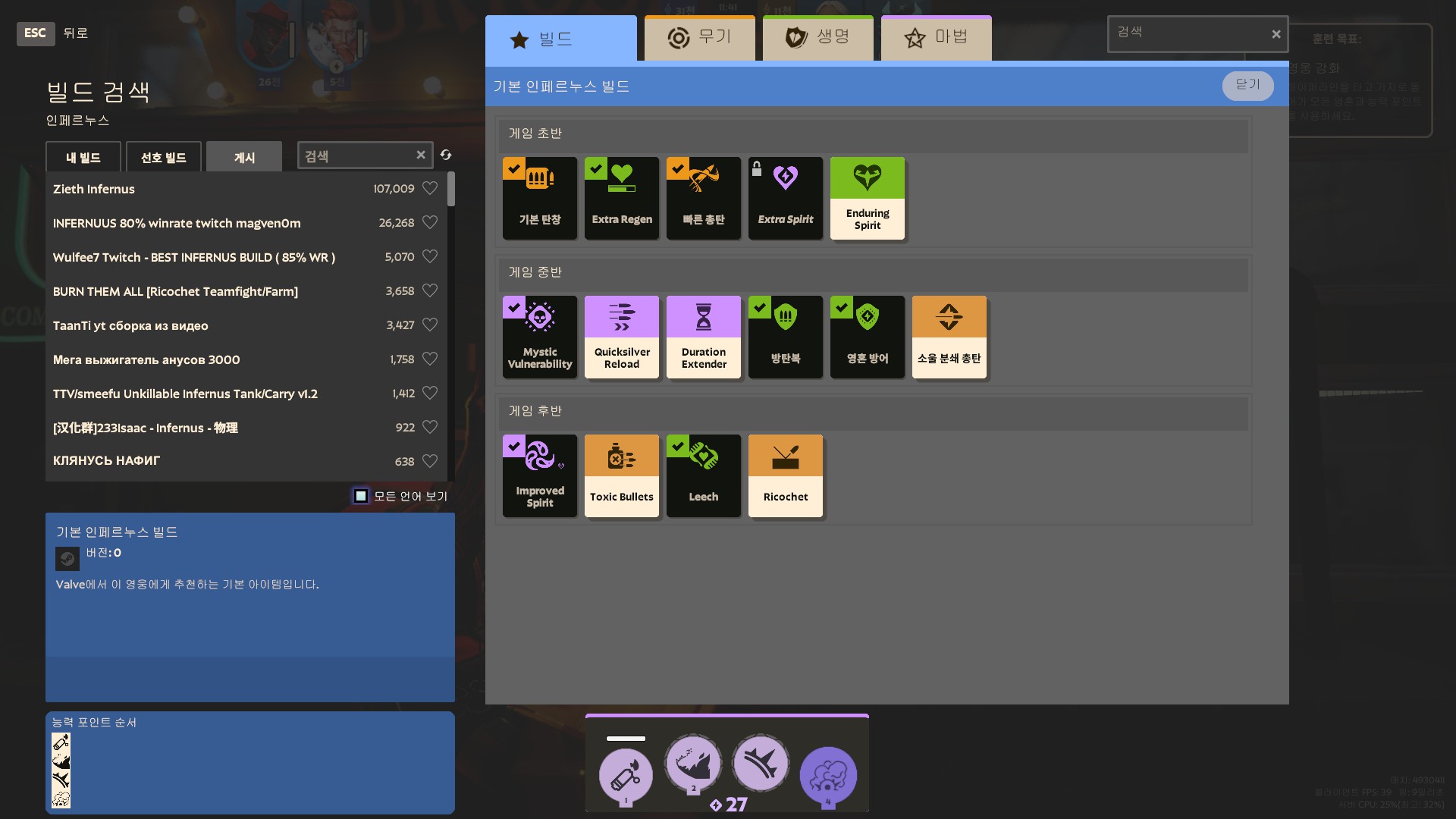Select the 소울 분쇄 총탄 item
The width and height of the screenshot is (1456, 819).
tap(949, 337)
